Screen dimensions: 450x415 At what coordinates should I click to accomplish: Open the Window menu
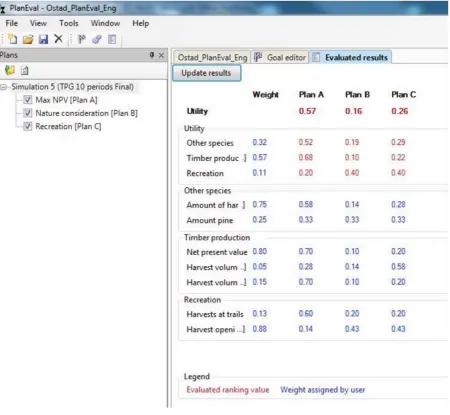point(105,23)
